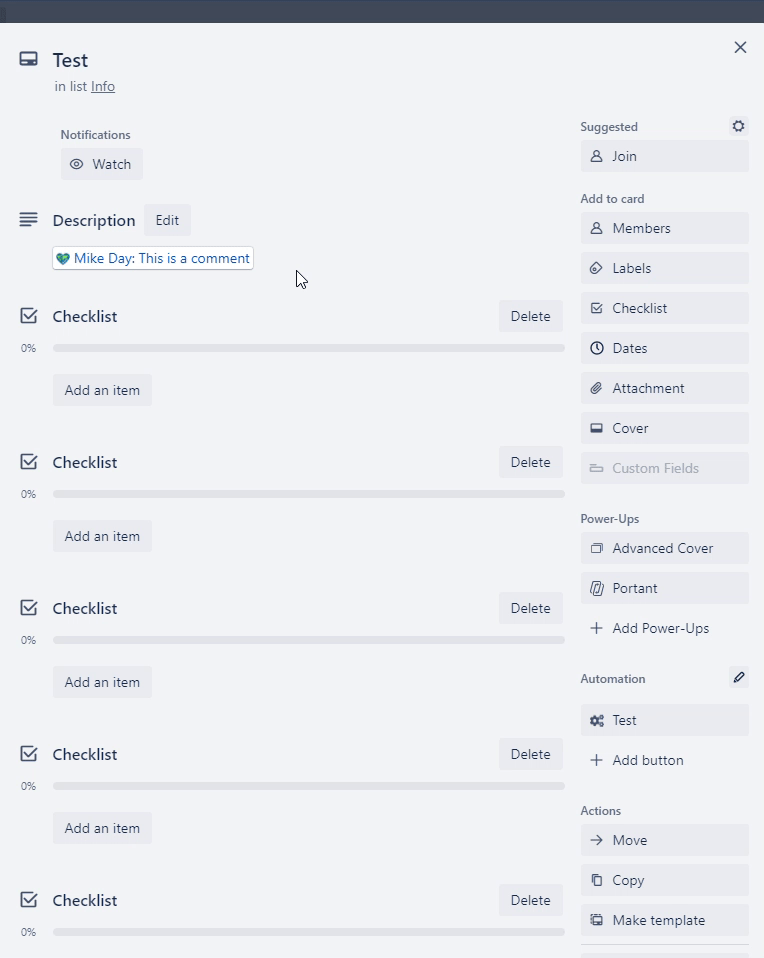Open the Info list link

[101, 86]
